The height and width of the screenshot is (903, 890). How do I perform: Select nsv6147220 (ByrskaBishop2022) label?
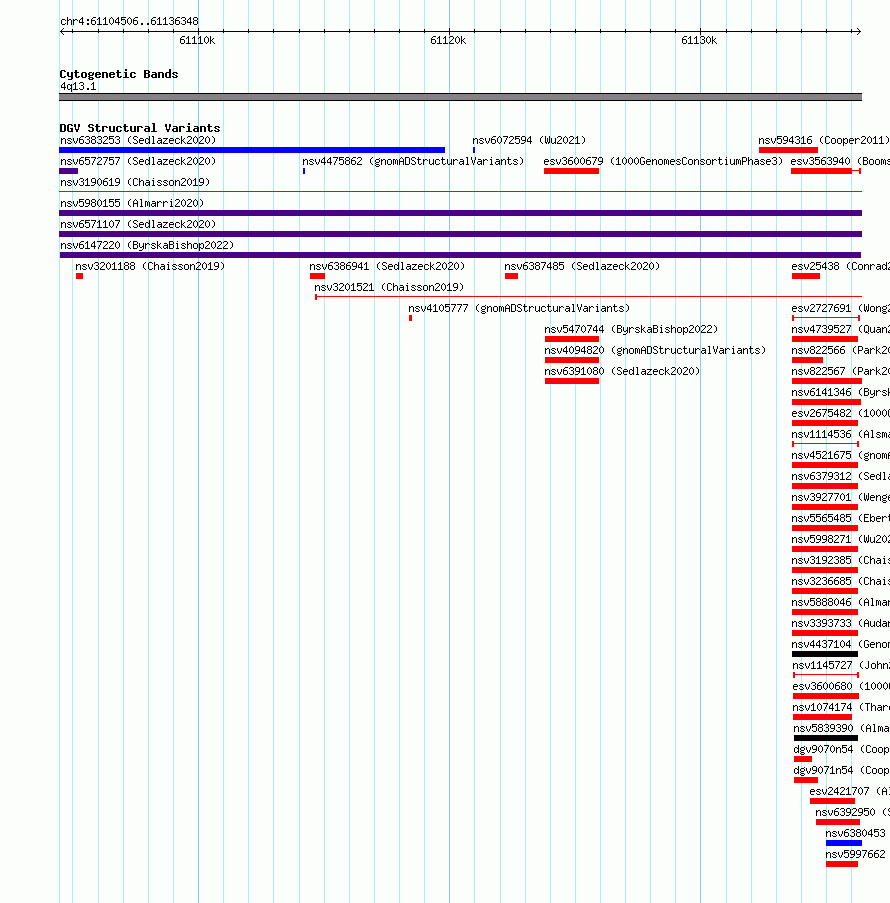click(147, 245)
